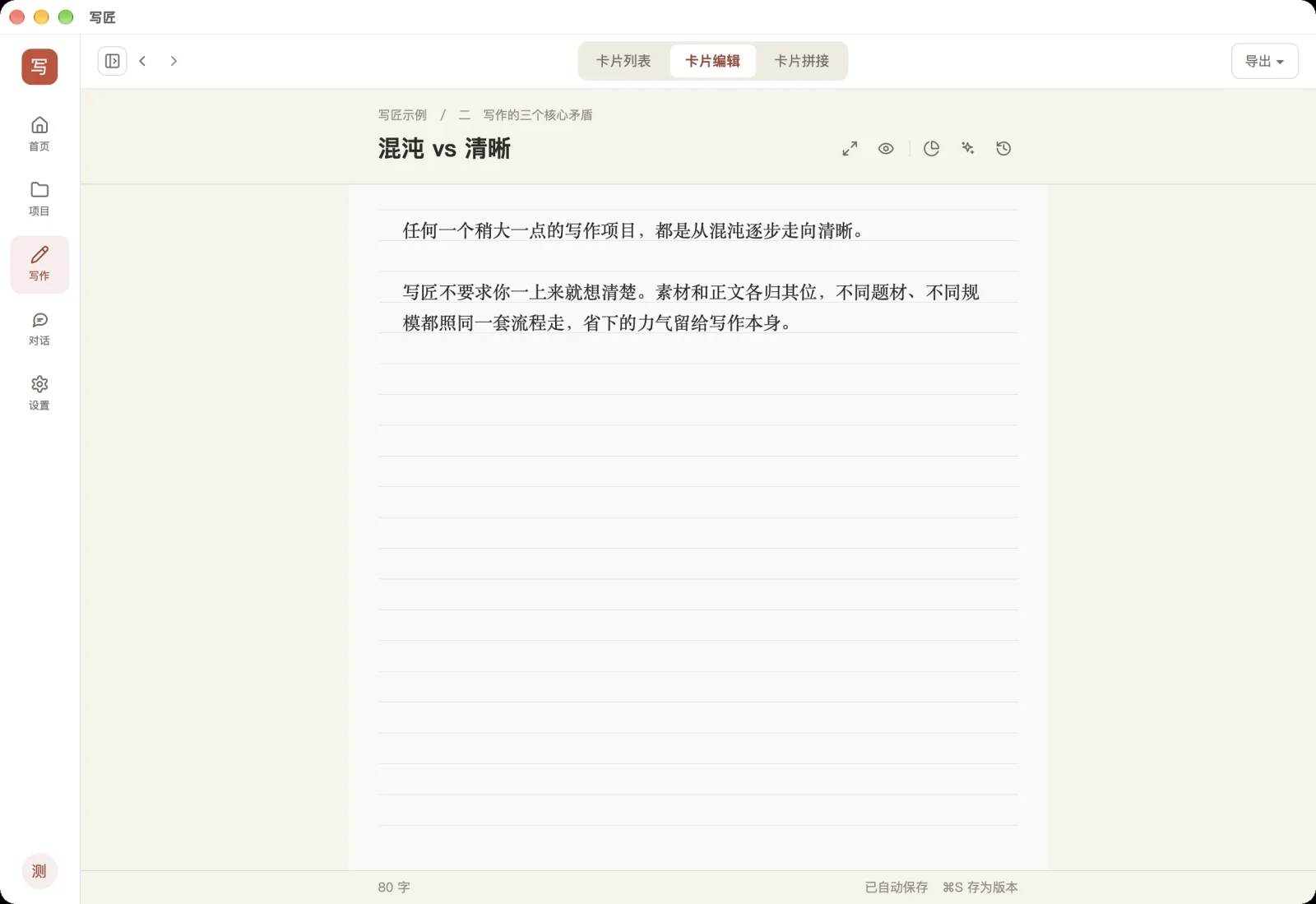Viewport: 1316px width, 904px height.
Task: Click the 混沌 vs 清晰 title
Action: (x=444, y=149)
